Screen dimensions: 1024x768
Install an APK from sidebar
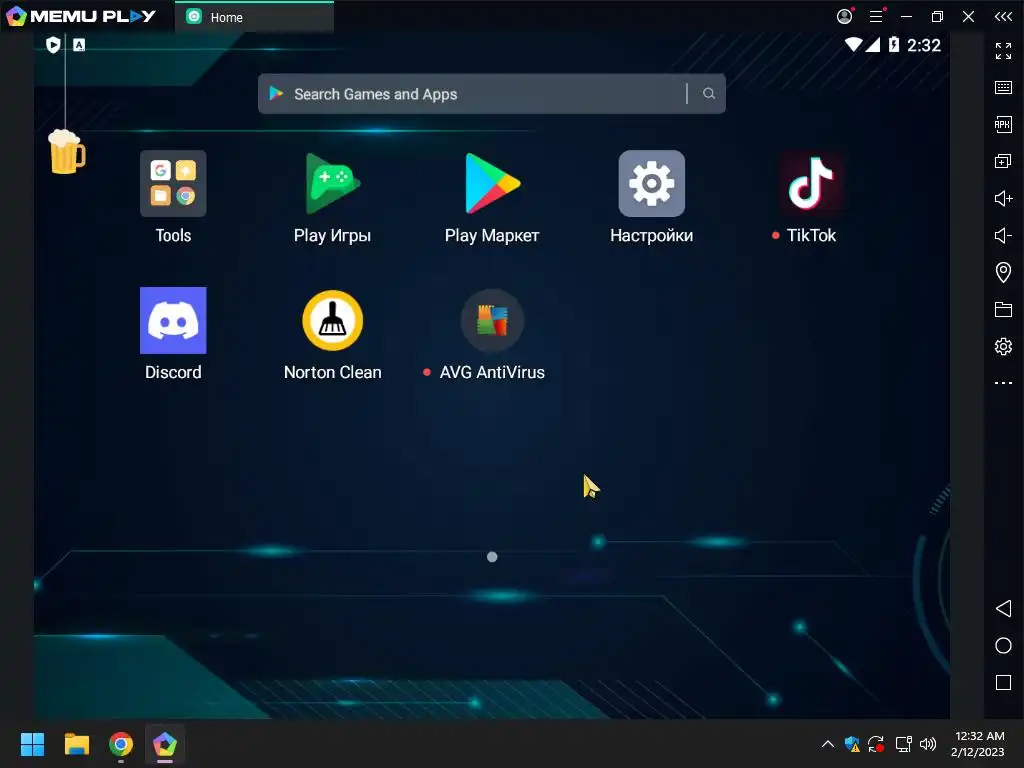click(1003, 124)
